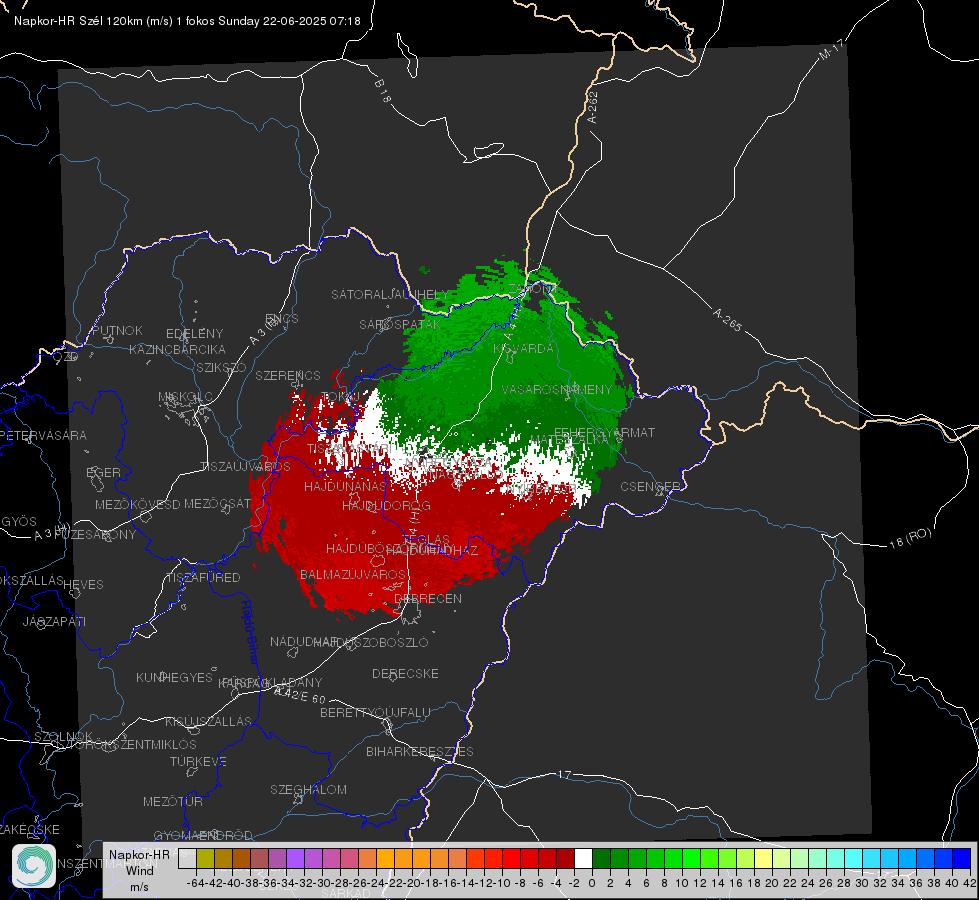
Task: Click the MEZOKOVESD city label
Action: (x=138, y=505)
